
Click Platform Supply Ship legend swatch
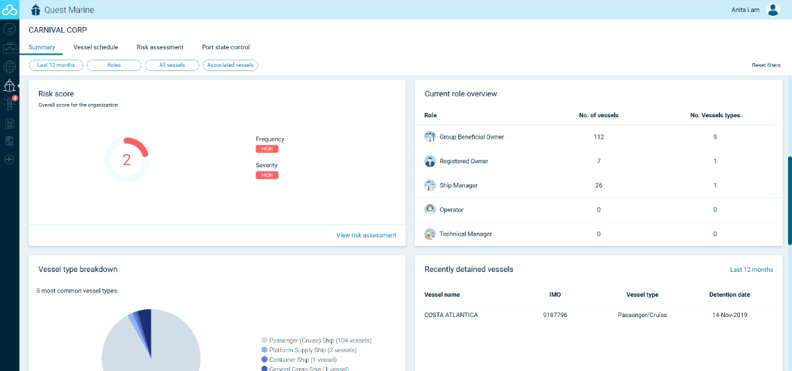tap(264, 350)
